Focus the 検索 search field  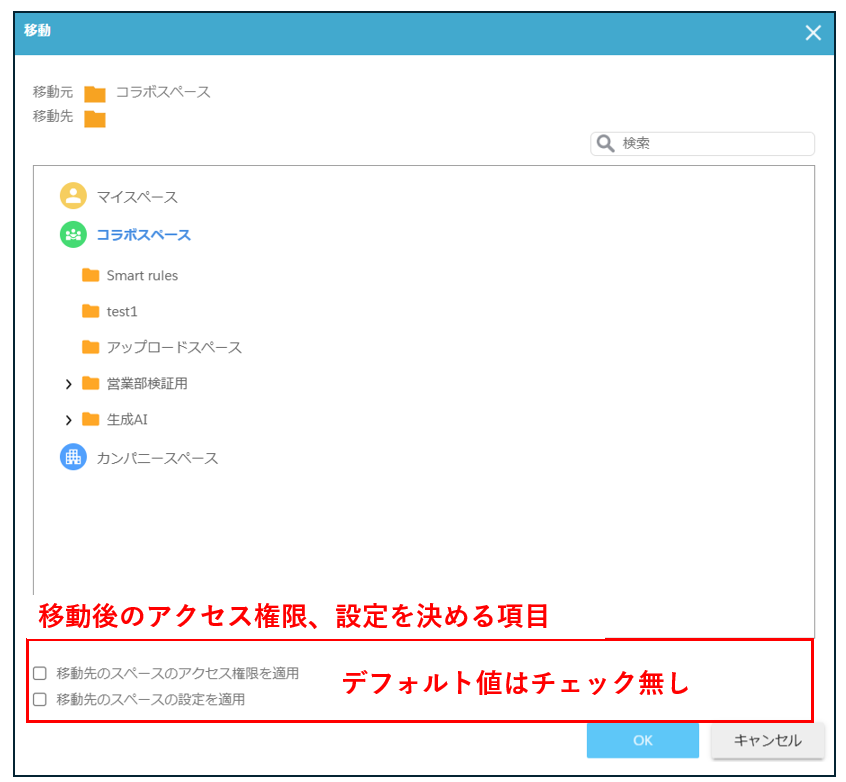pos(702,144)
